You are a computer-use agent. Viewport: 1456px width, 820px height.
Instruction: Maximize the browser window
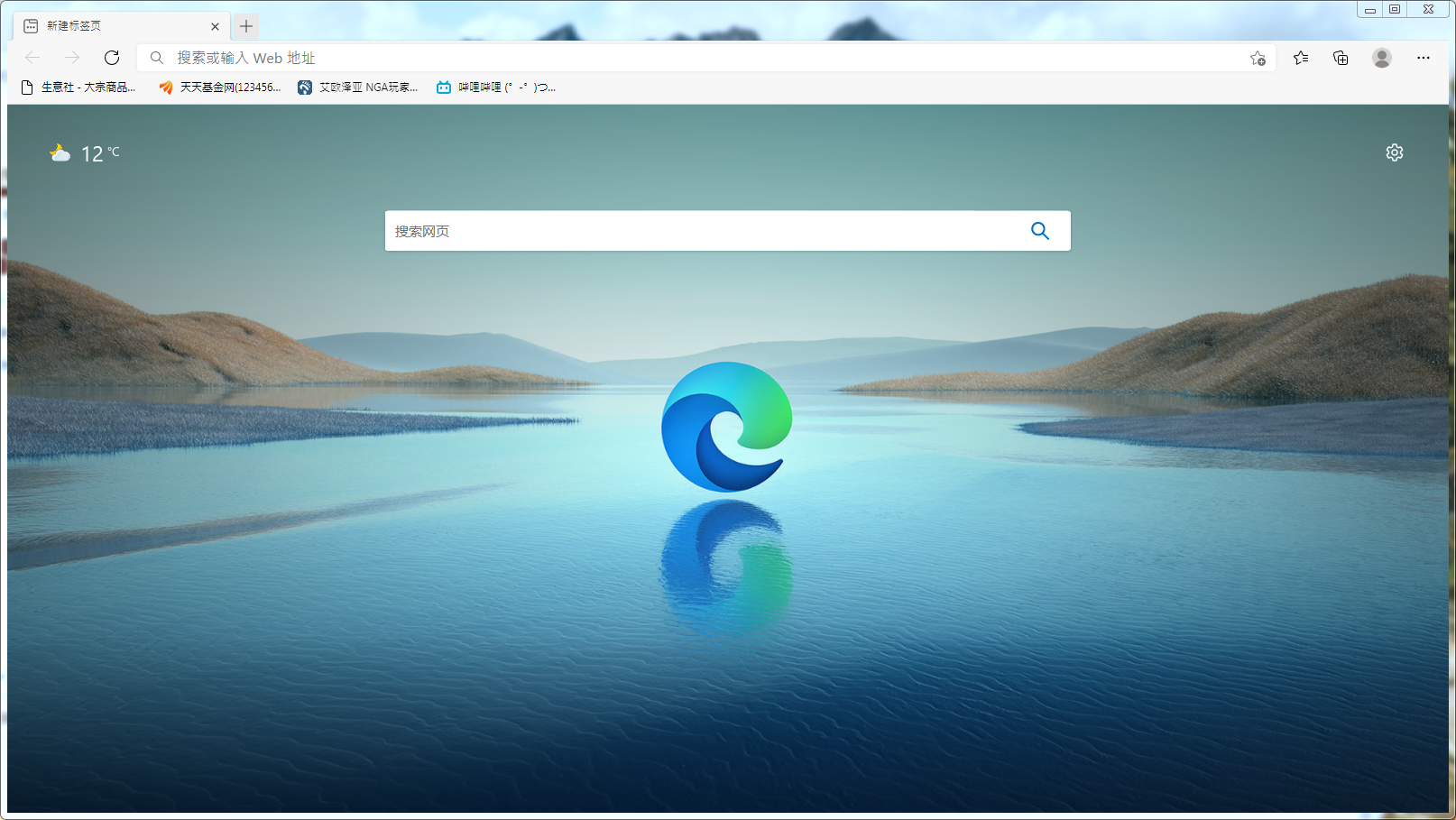tap(1395, 9)
